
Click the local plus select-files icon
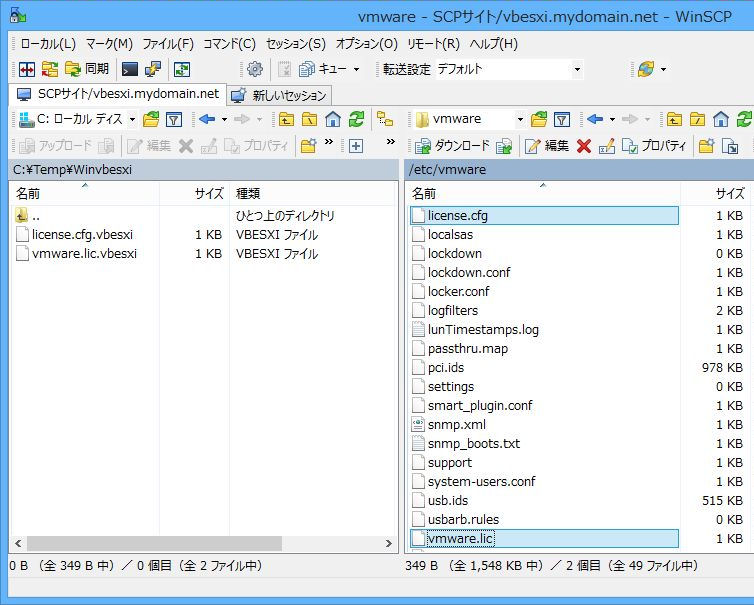(x=355, y=146)
